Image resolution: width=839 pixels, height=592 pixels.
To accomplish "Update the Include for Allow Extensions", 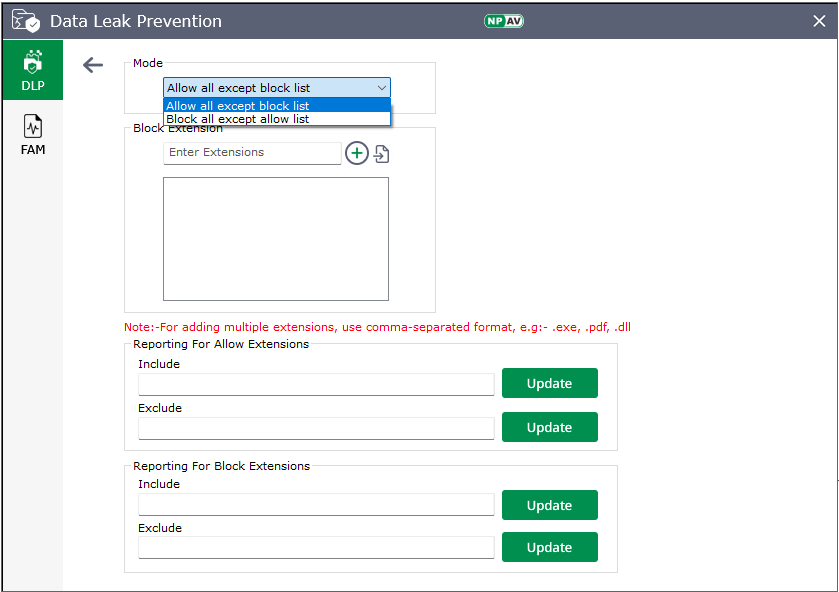I will (549, 383).
